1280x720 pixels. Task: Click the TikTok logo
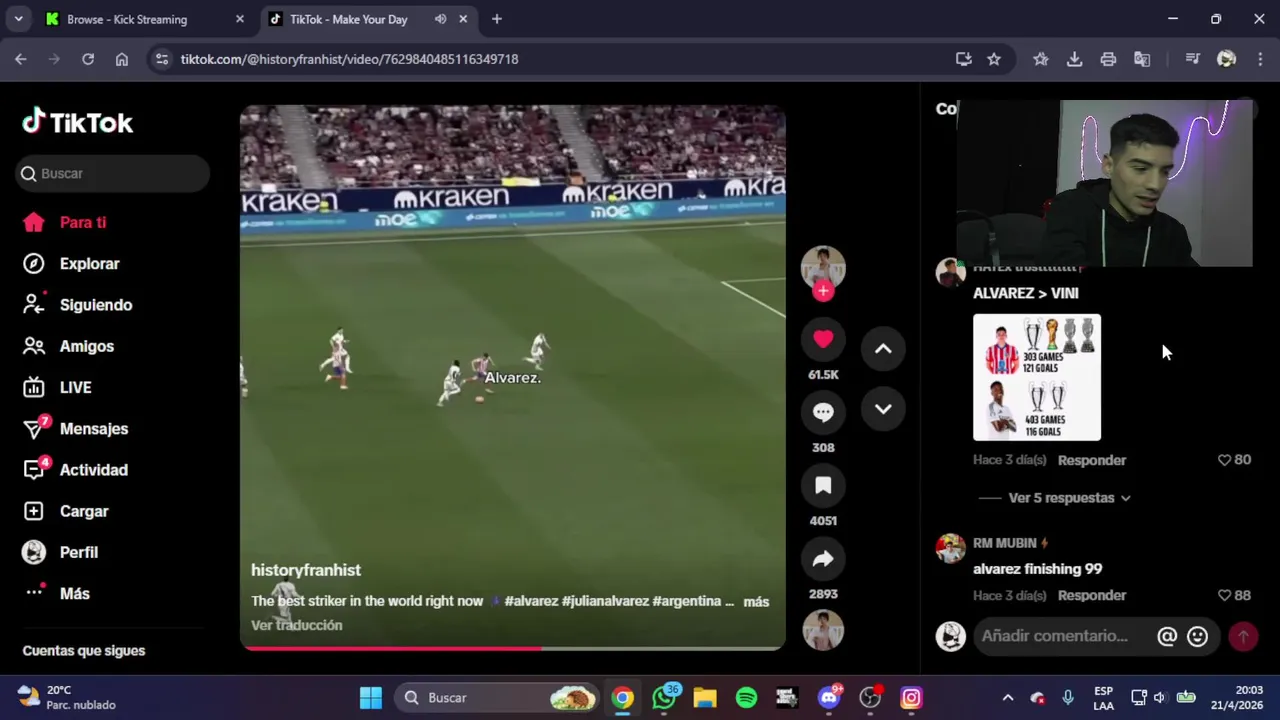pyautogui.click(x=78, y=122)
